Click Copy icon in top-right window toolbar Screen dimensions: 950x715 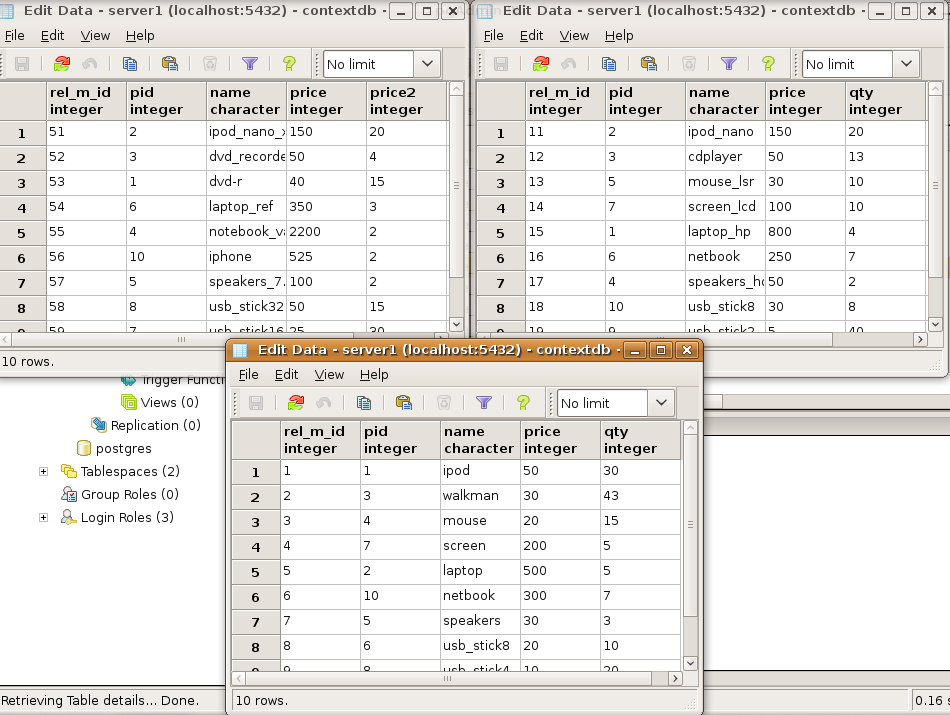pos(609,64)
